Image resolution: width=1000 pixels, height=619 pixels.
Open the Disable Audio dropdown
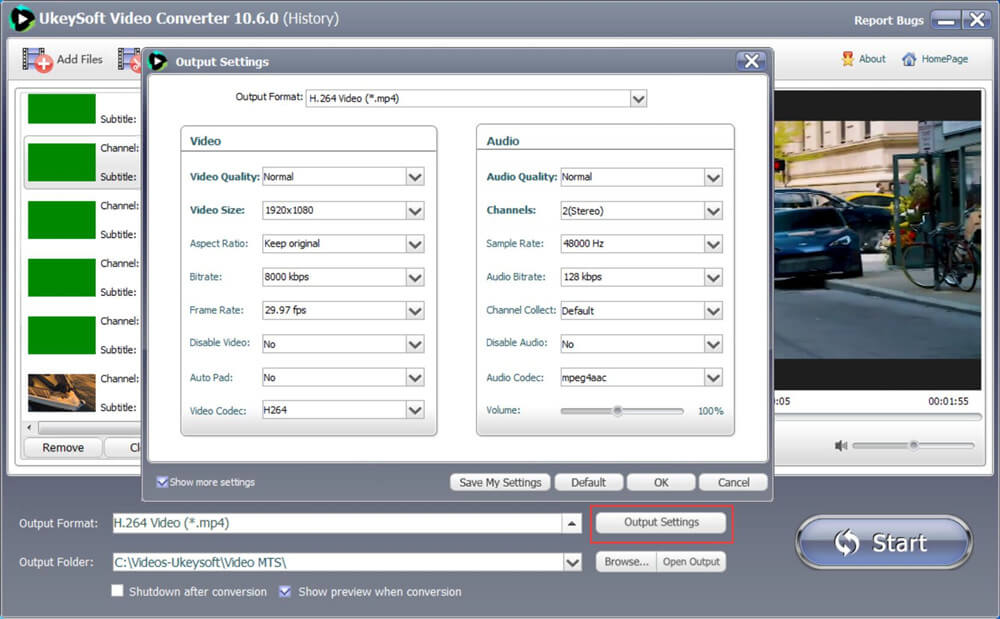coord(642,344)
